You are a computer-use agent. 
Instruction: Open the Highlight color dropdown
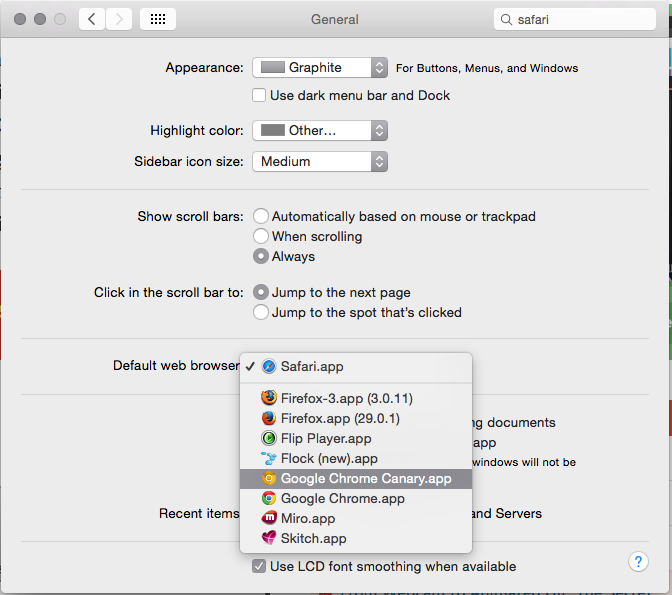(x=320, y=130)
